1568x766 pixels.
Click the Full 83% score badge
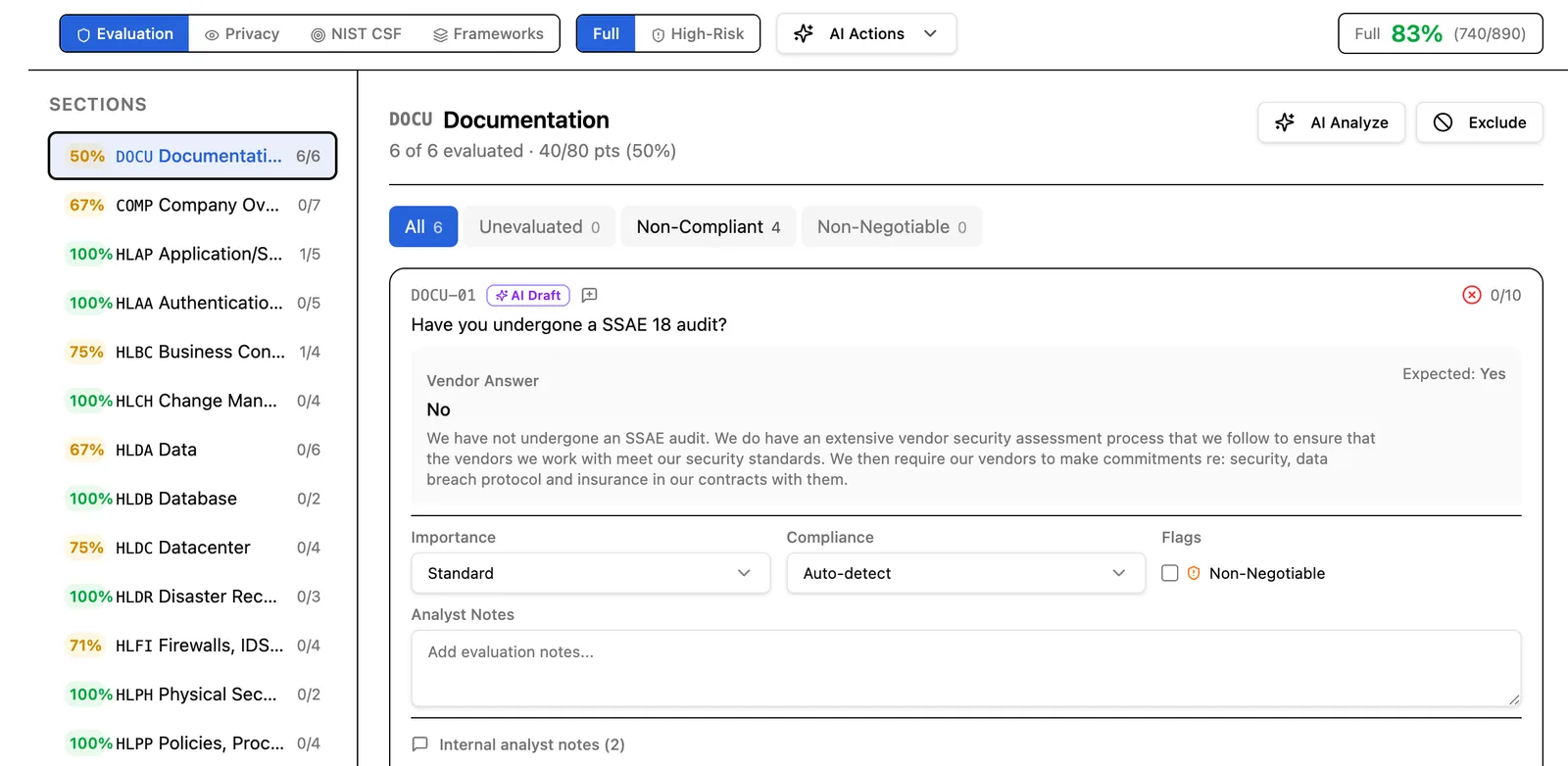pos(1440,33)
